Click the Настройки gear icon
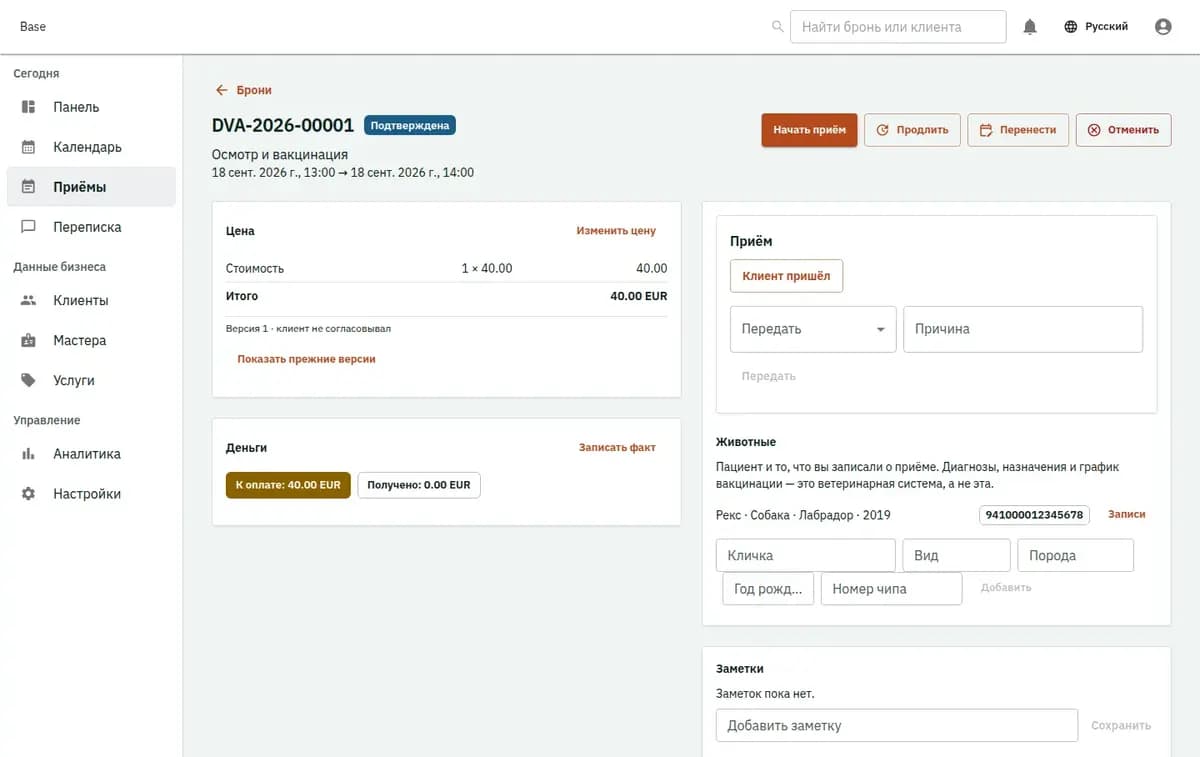 29,494
